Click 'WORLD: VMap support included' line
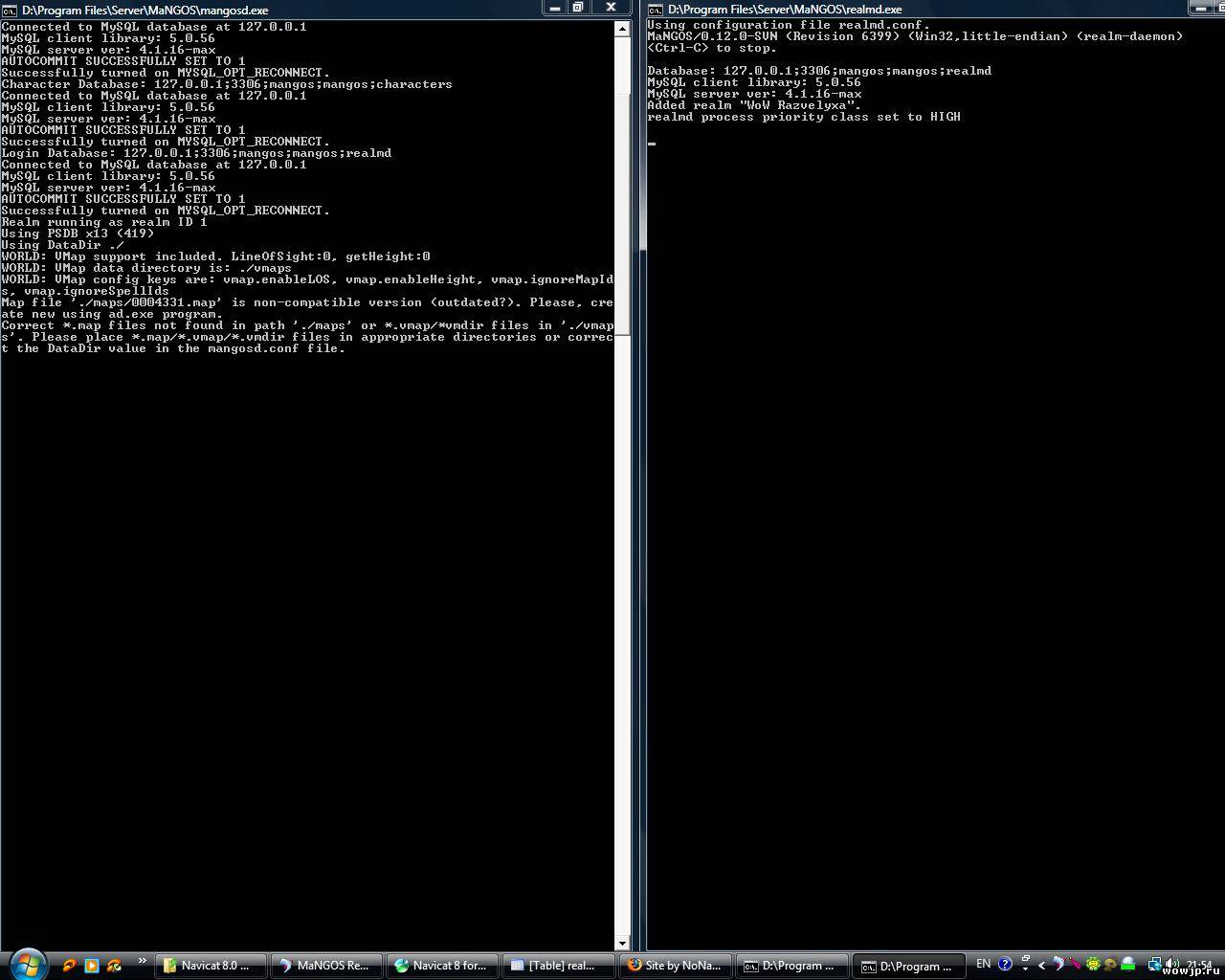The width and height of the screenshot is (1225, 980). pos(215,256)
